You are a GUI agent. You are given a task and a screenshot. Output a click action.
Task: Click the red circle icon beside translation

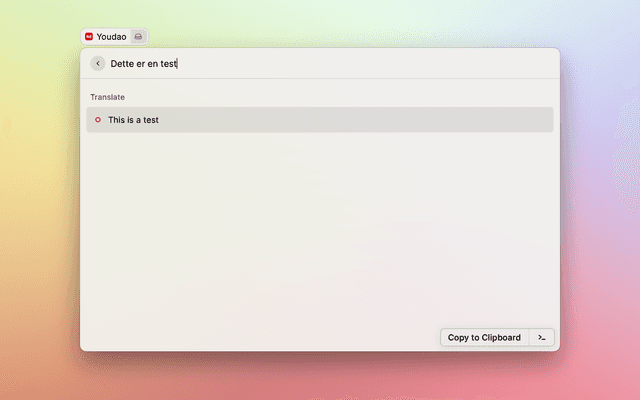pyautogui.click(x=98, y=120)
